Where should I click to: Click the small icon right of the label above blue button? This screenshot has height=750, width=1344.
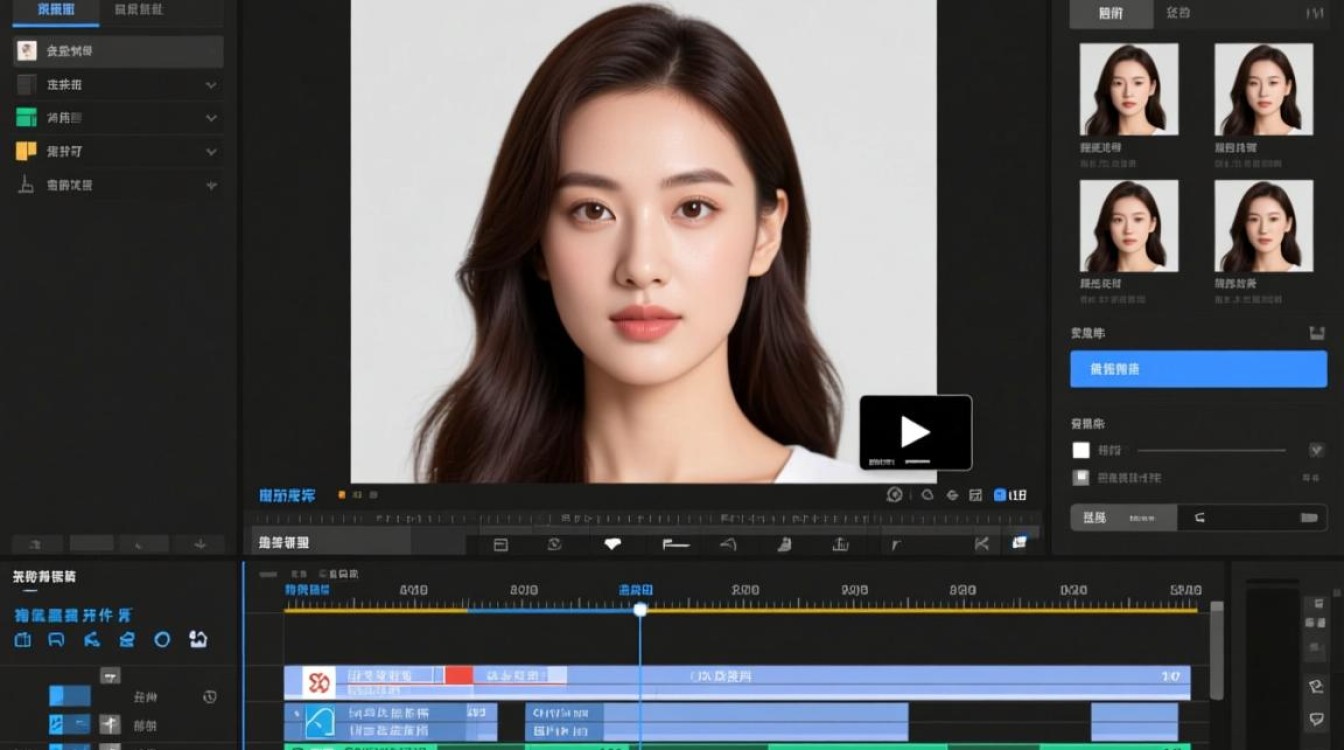[1317, 333]
